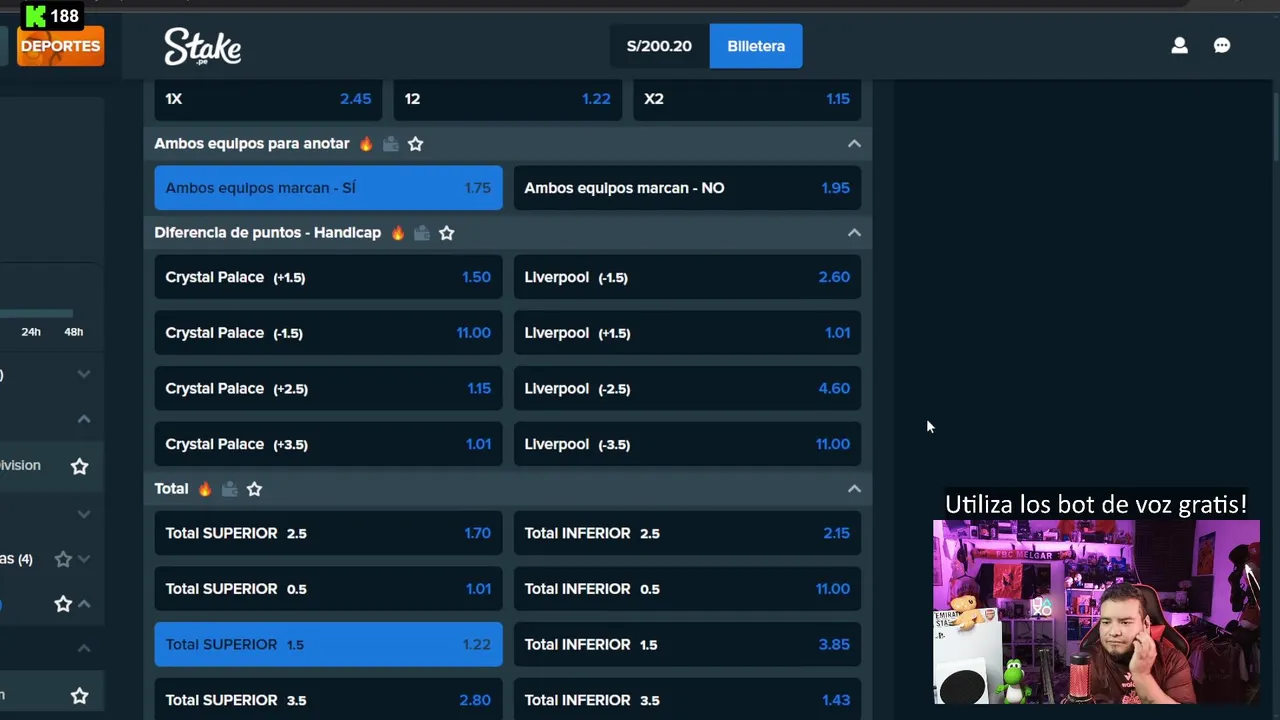Select Crystal Palace (-1.5) at 11.00

click(x=328, y=333)
